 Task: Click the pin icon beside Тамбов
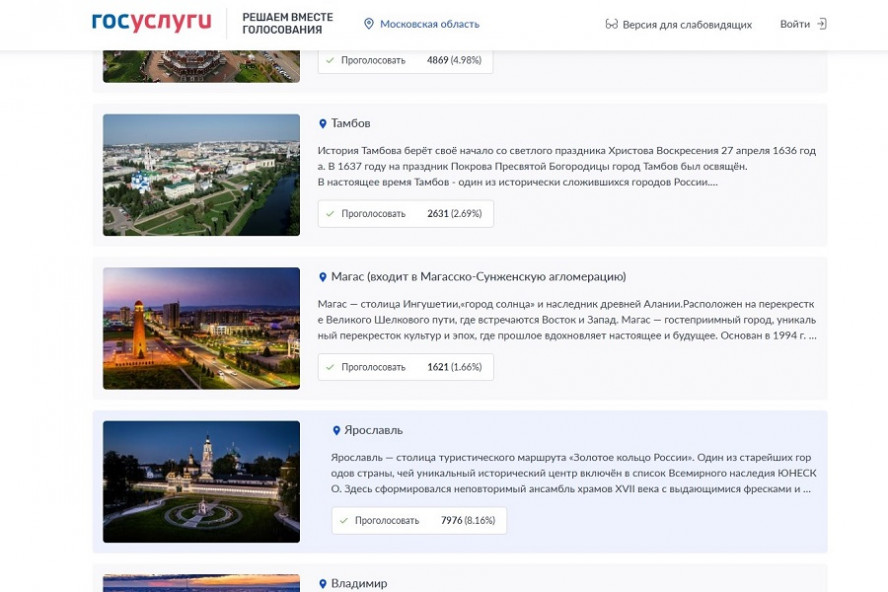click(323, 123)
